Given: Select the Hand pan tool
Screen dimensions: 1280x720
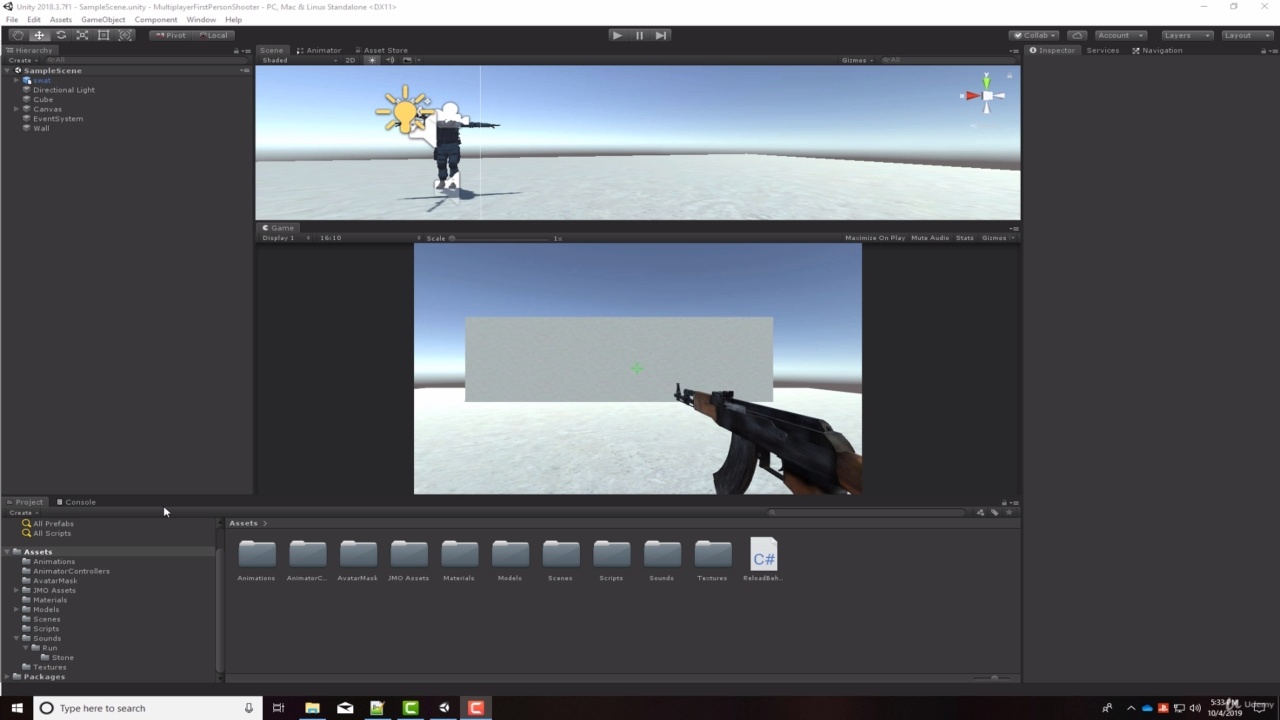Looking at the screenshot, I should [x=17, y=36].
